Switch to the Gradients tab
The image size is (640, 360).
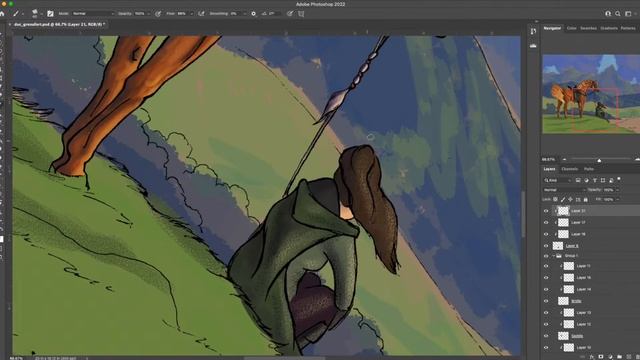(x=609, y=28)
